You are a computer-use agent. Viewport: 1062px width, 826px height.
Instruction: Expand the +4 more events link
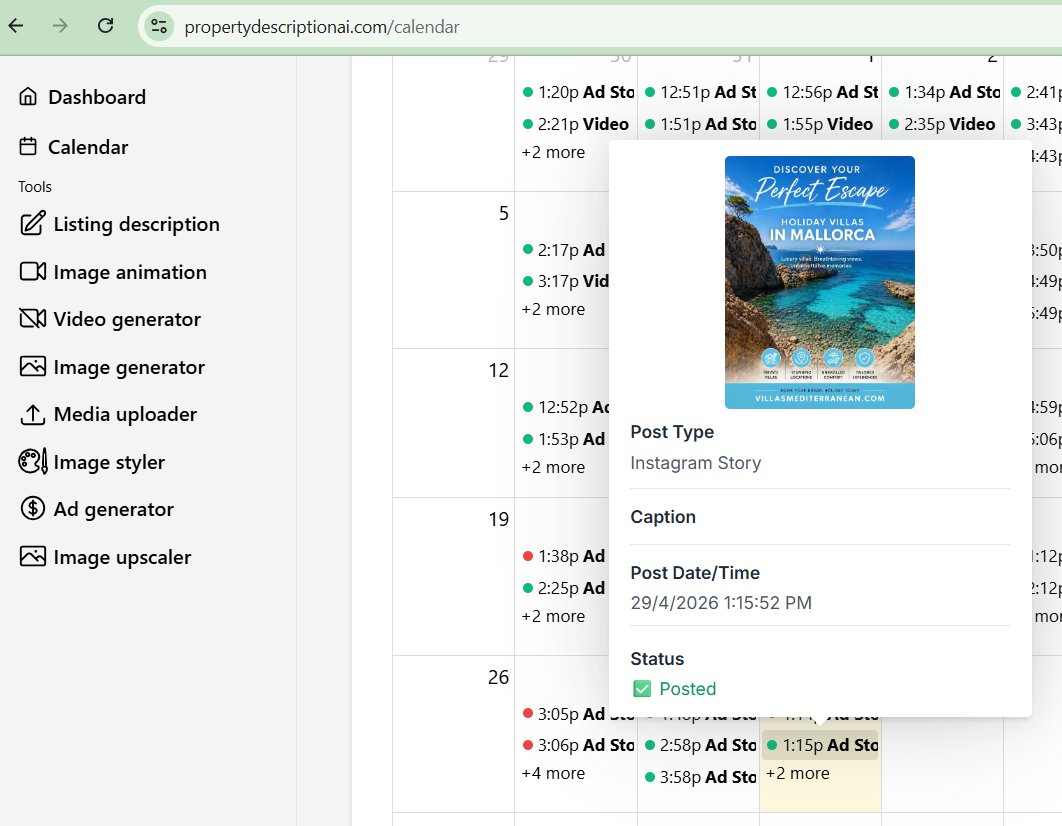[553, 773]
